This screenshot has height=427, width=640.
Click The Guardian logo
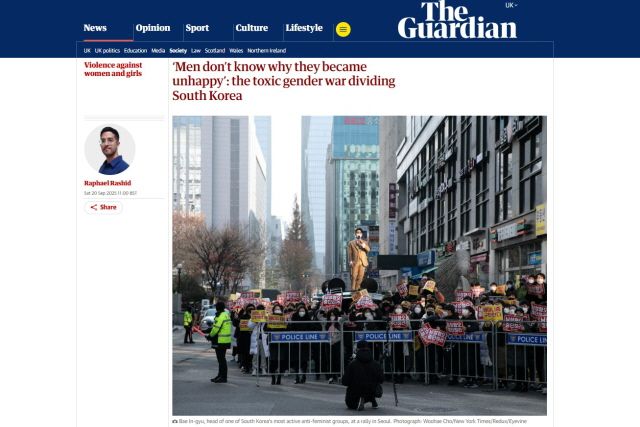457,20
